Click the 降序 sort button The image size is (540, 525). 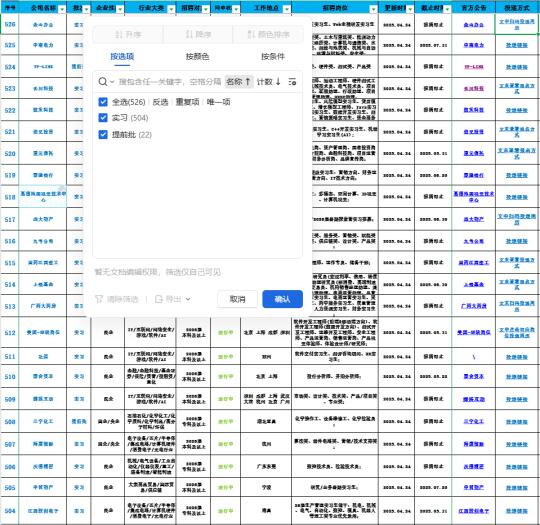(x=198, y=34)
